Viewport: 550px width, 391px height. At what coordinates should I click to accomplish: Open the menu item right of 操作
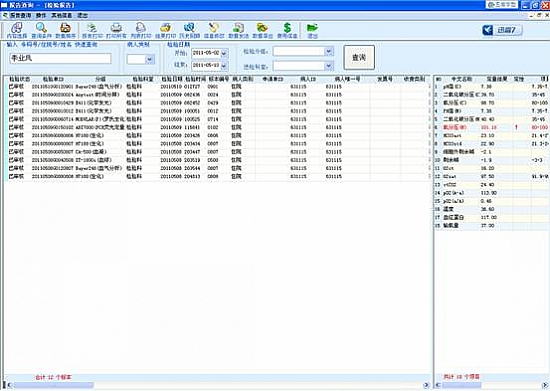pyautogui.click(x=62, y=15)
